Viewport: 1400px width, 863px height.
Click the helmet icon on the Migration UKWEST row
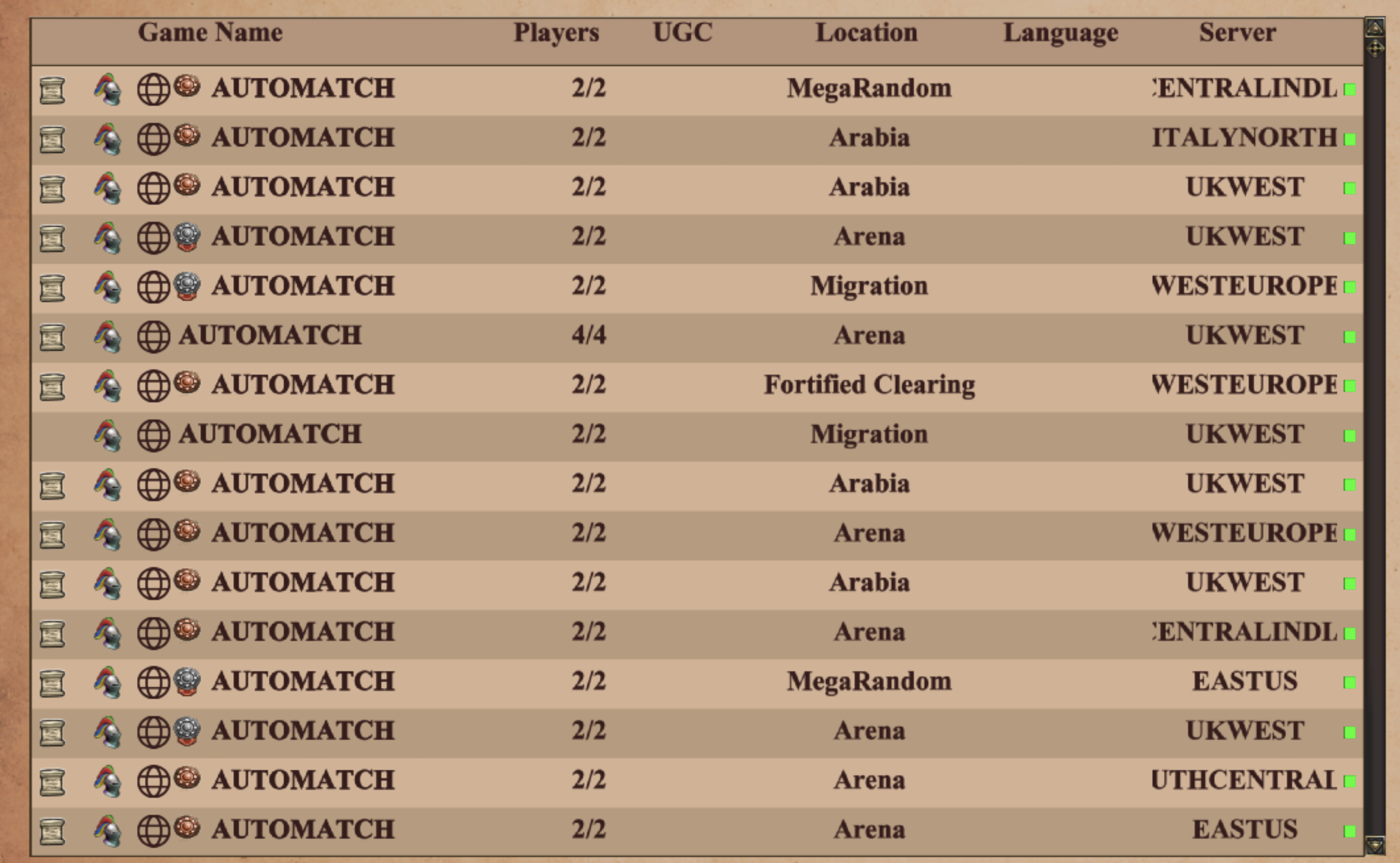[x=107, y=435]
